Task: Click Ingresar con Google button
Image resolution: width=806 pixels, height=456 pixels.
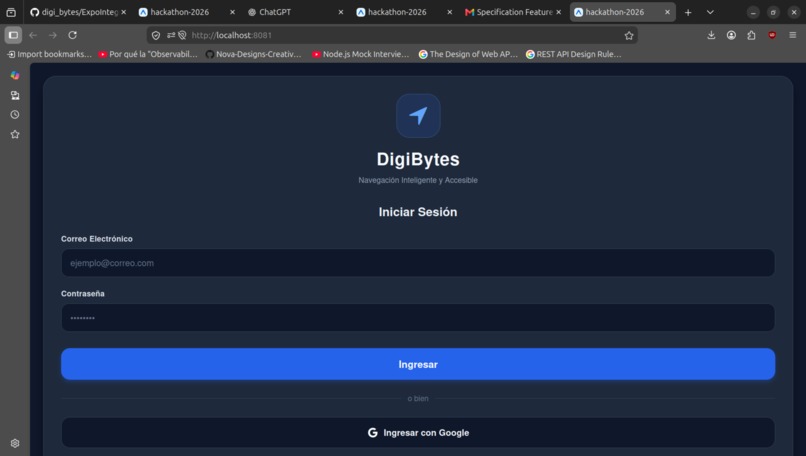Action: 418,433
